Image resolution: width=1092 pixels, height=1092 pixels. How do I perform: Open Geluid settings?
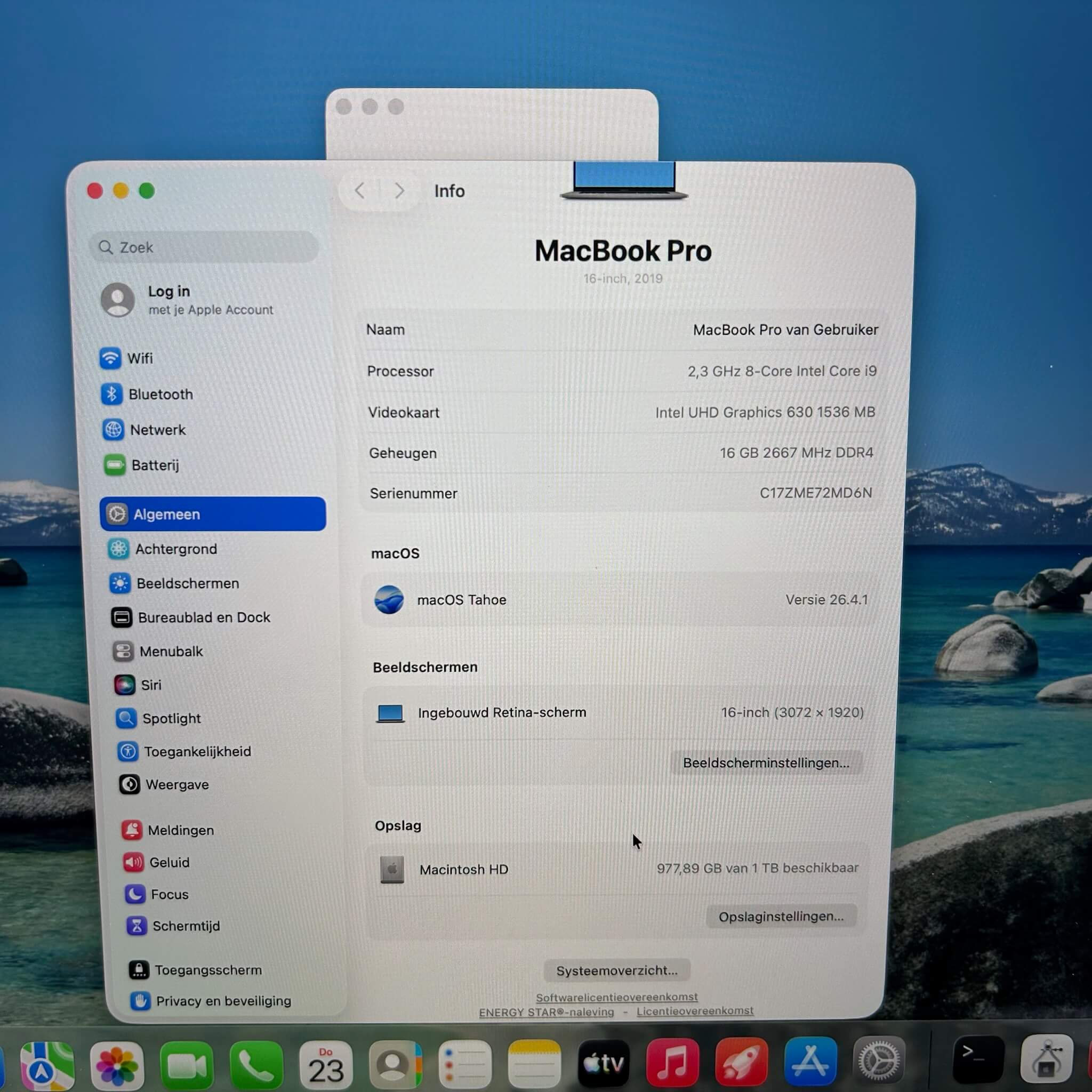click(x=168, y=862)
